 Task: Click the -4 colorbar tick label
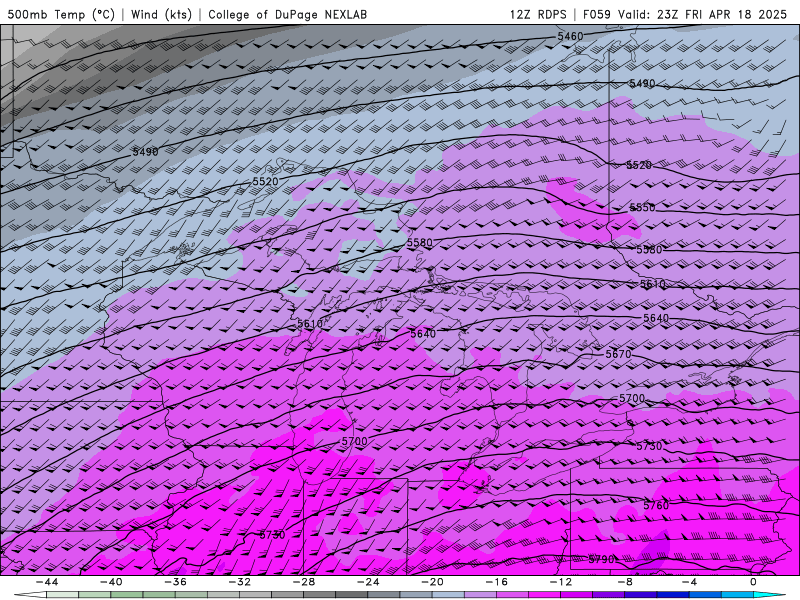click(x=689, y=582)
